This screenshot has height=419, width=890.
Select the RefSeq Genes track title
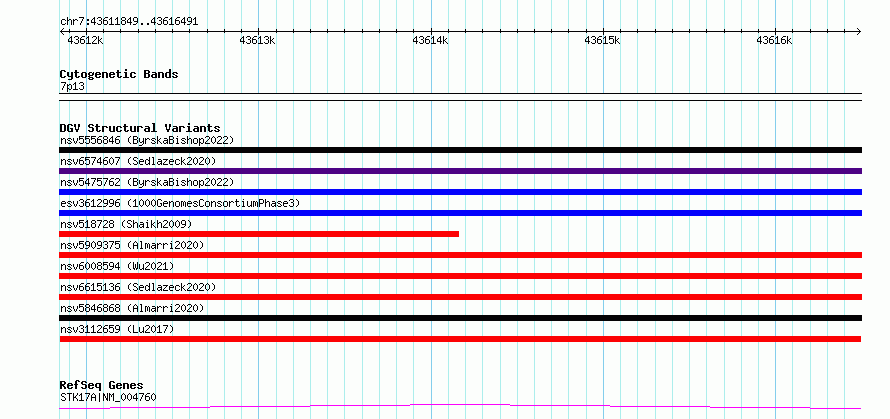[101, 386]
